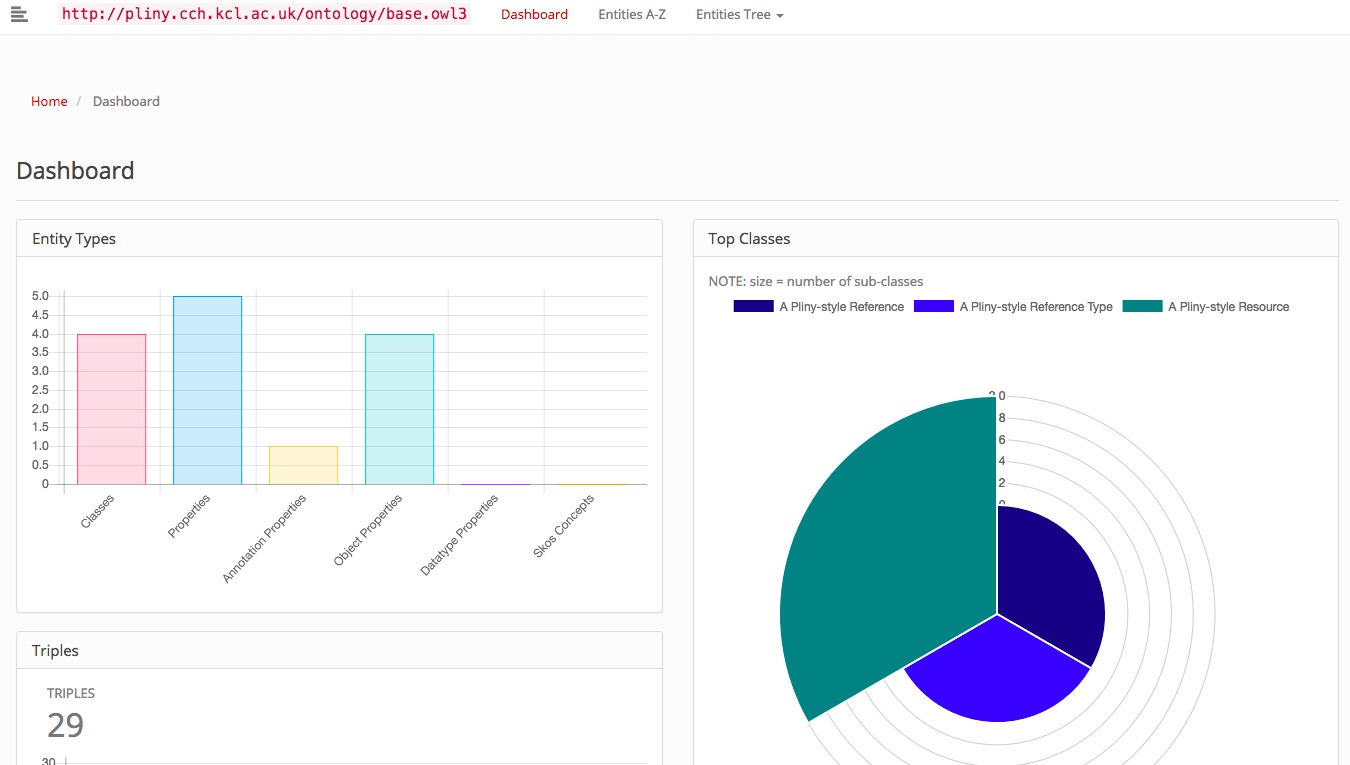Image resolution: width=1350 pixels, height=765 pixels.
Task: Expand the Entities Tree dropdown
Action: (739, 15)
